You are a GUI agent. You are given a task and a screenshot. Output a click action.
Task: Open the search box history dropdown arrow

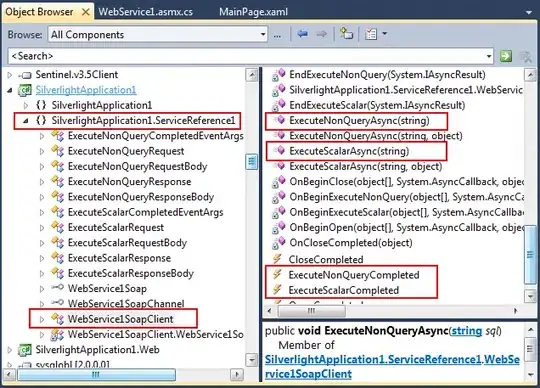tap(489, 56)
